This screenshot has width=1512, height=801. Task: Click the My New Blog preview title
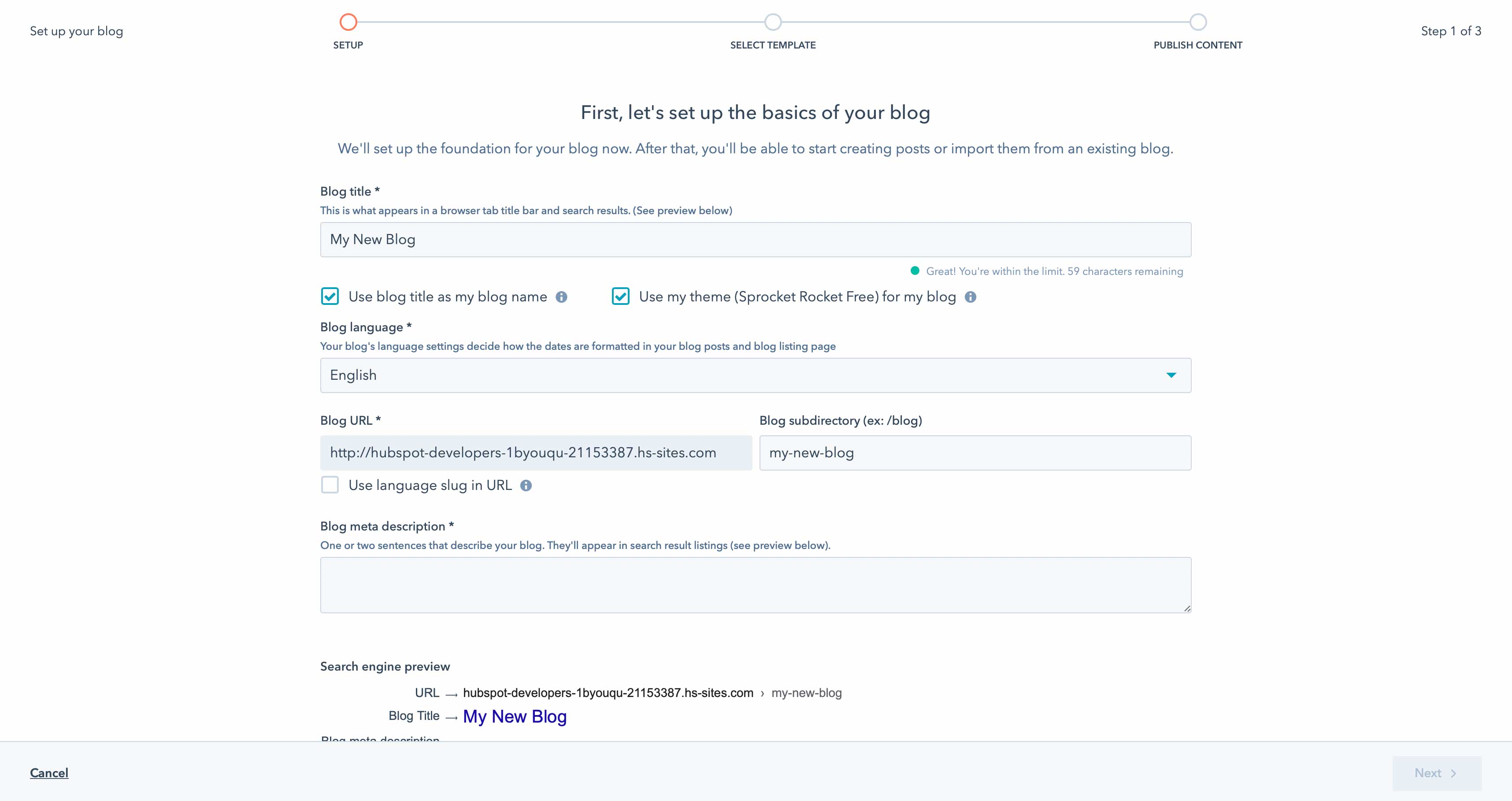pyautogui.click(x=514, y=716)
